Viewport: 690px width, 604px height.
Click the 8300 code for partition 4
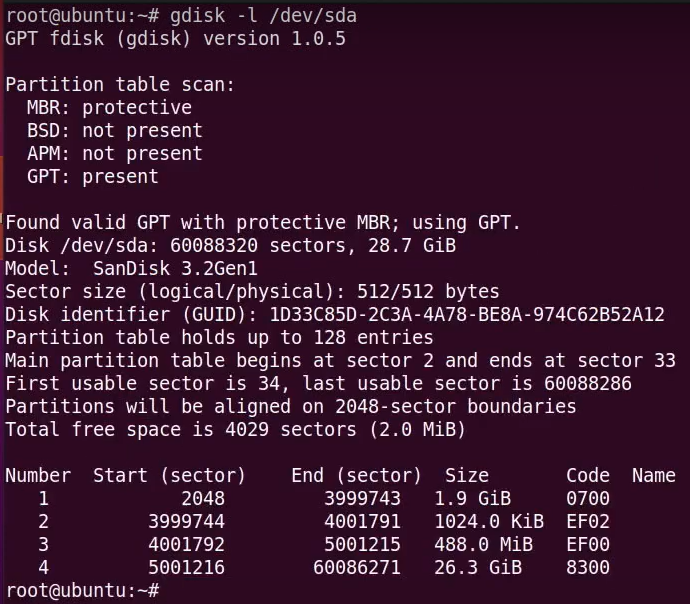587,567
